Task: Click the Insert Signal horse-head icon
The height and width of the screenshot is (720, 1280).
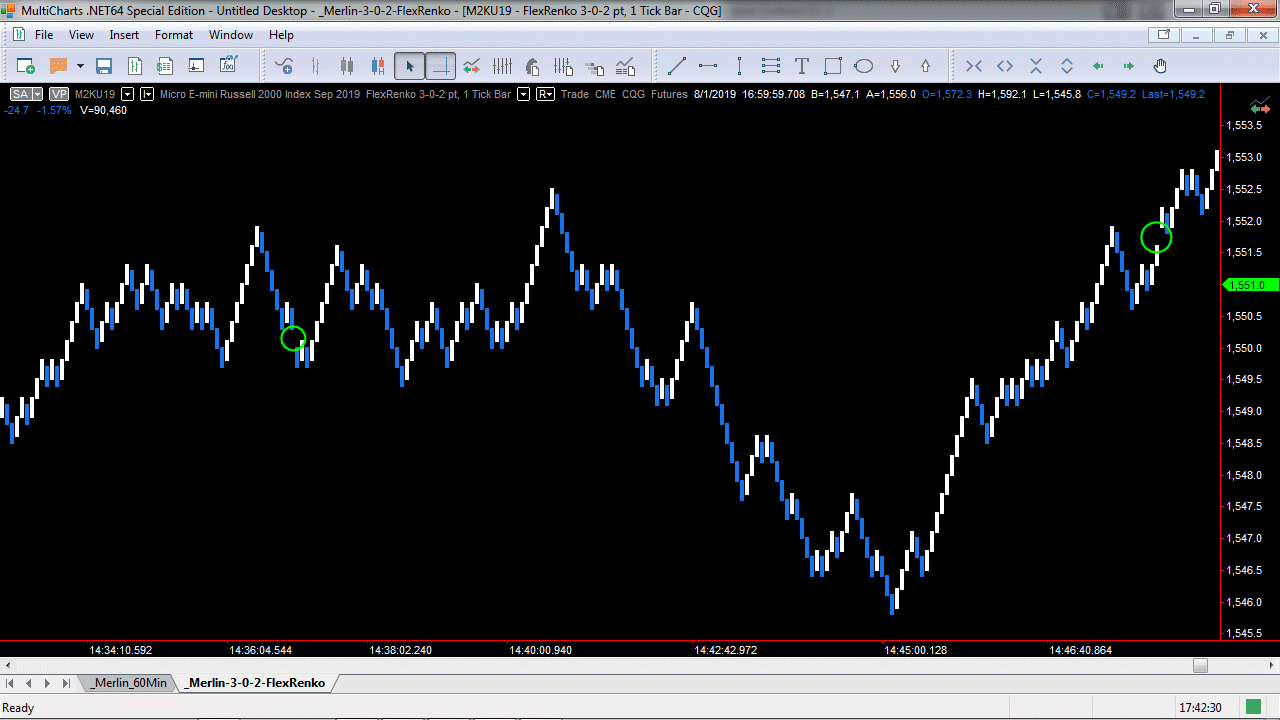Action: [532, 67]
